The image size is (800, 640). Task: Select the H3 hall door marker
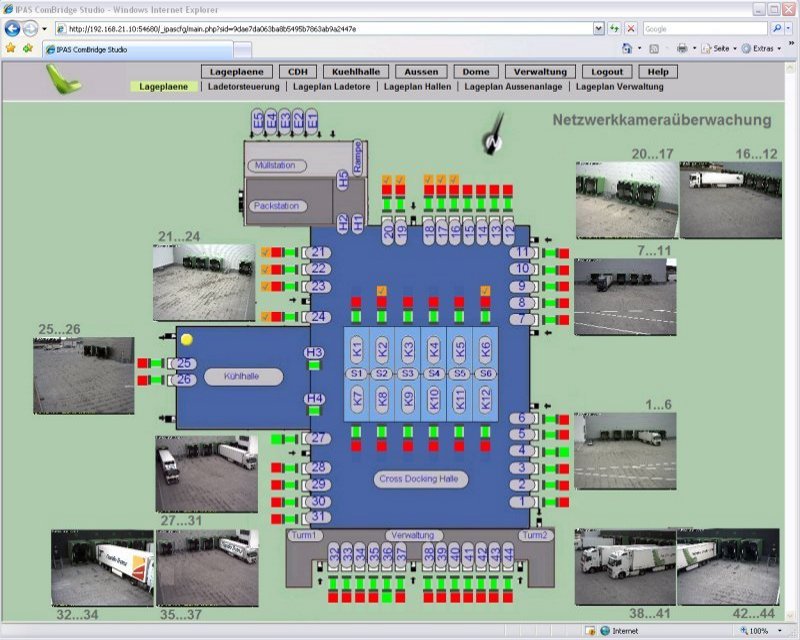314,352
